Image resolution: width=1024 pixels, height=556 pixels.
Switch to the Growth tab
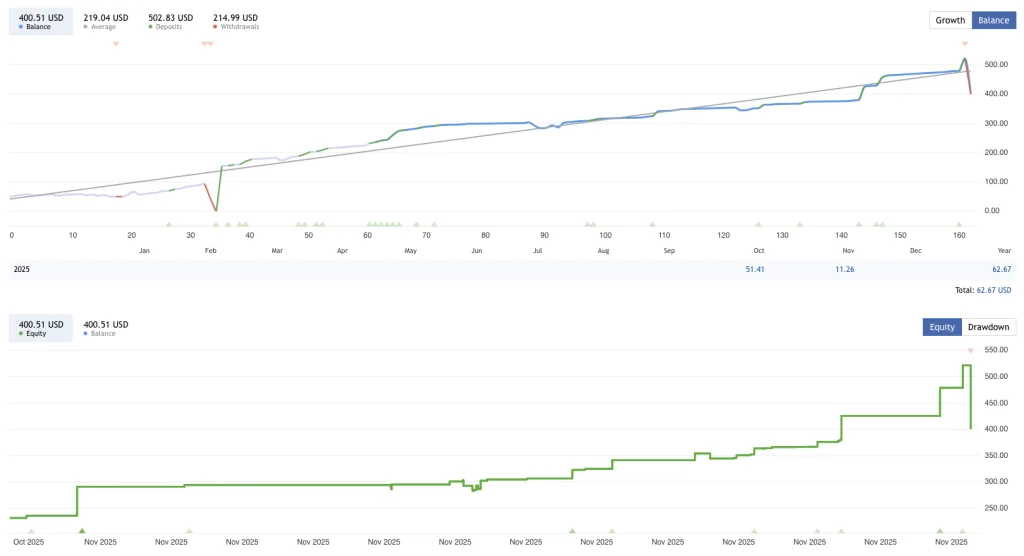tap(950, 20)
